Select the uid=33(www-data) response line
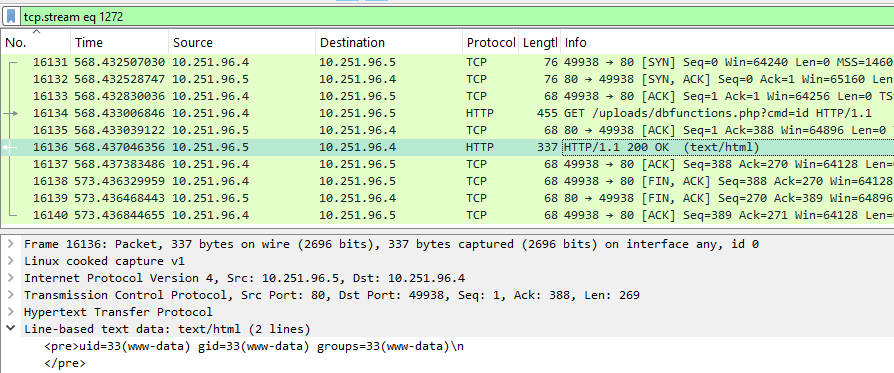 tap(254, 346)
